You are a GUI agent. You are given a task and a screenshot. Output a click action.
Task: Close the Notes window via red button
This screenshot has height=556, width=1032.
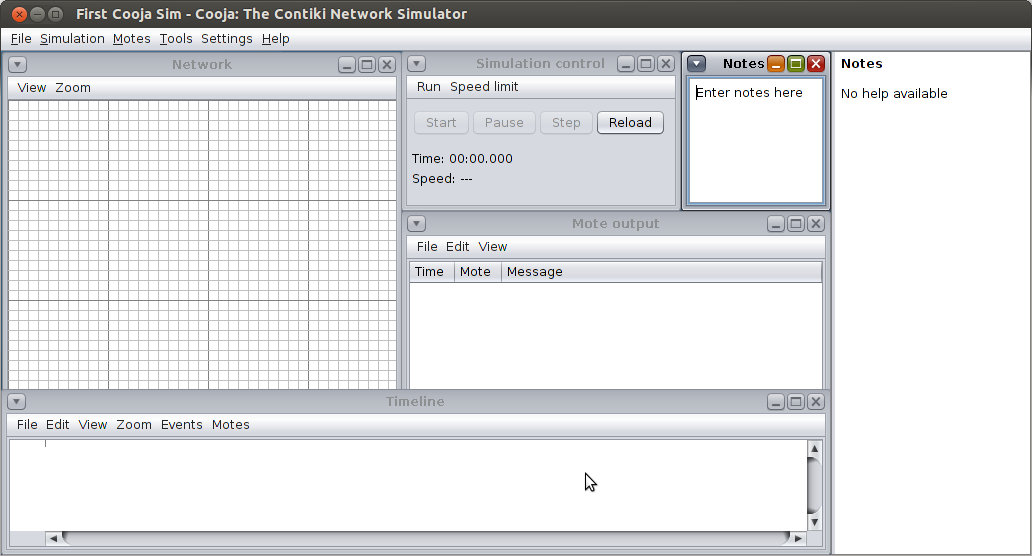816,63
